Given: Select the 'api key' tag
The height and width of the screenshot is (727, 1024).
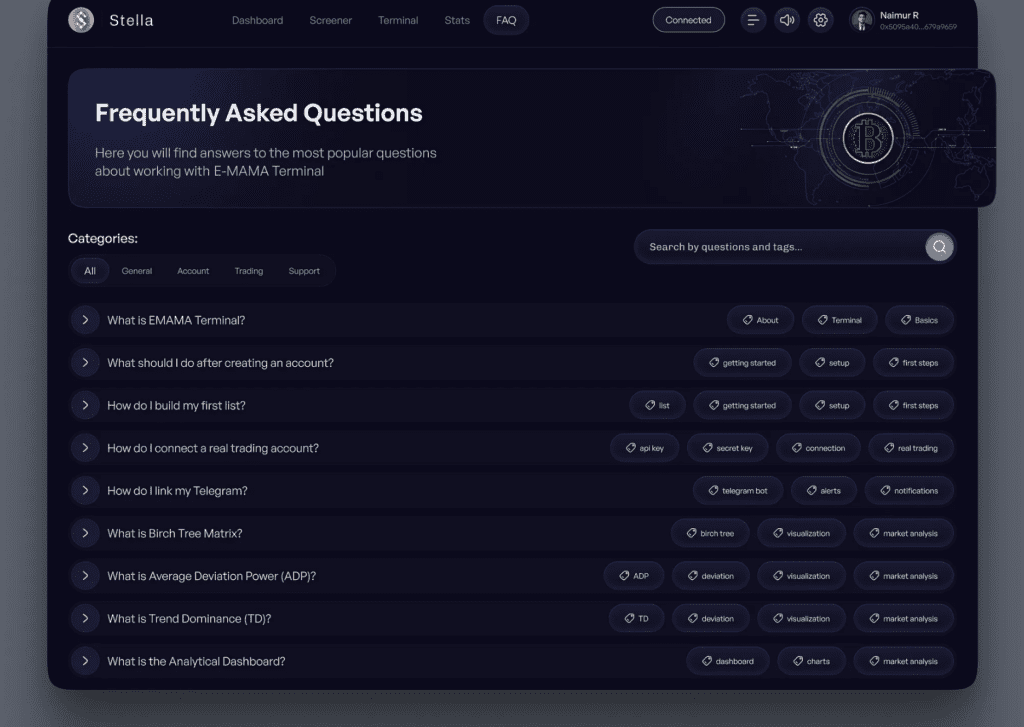Looking at the screenshot, I should tap(644, 448).
